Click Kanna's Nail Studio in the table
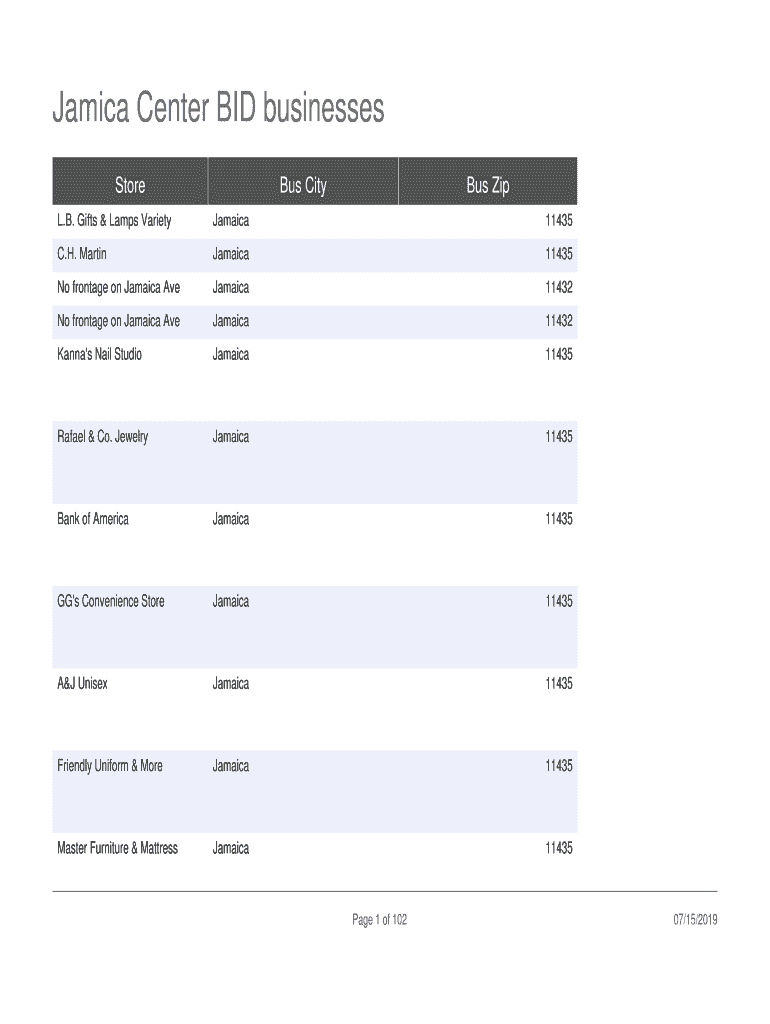Viewport: 770px width, 1024px height. pyautogui.click(x=100, y=354)
